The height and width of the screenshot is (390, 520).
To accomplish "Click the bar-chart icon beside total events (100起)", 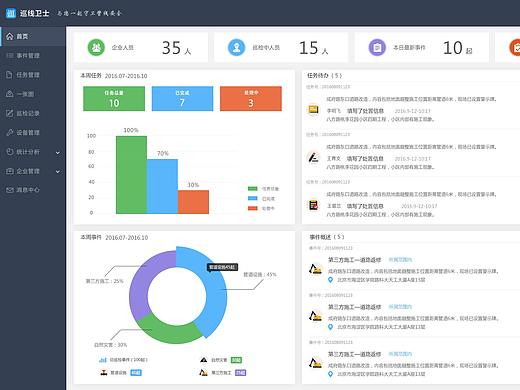I will 103,360.
